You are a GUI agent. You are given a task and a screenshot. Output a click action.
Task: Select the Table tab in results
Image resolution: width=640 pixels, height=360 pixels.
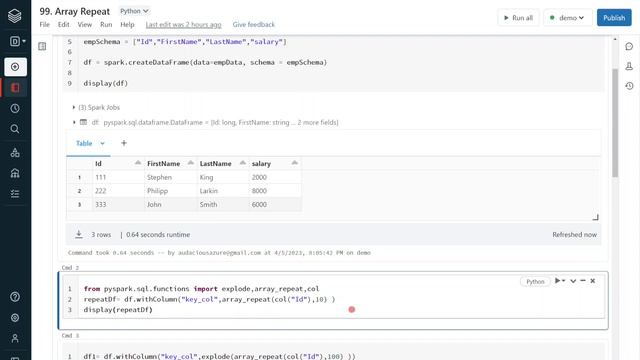[x=84, y=143]
